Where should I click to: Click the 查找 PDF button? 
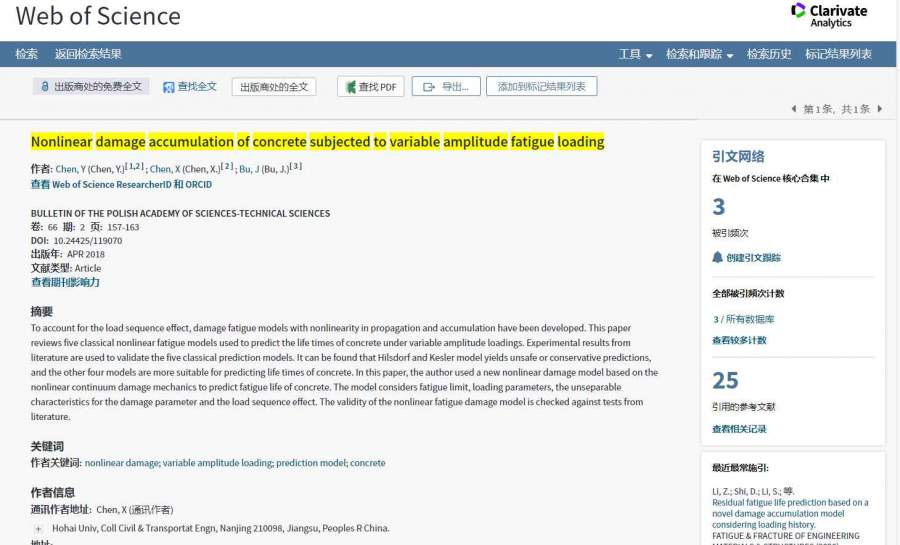point(371,87)
